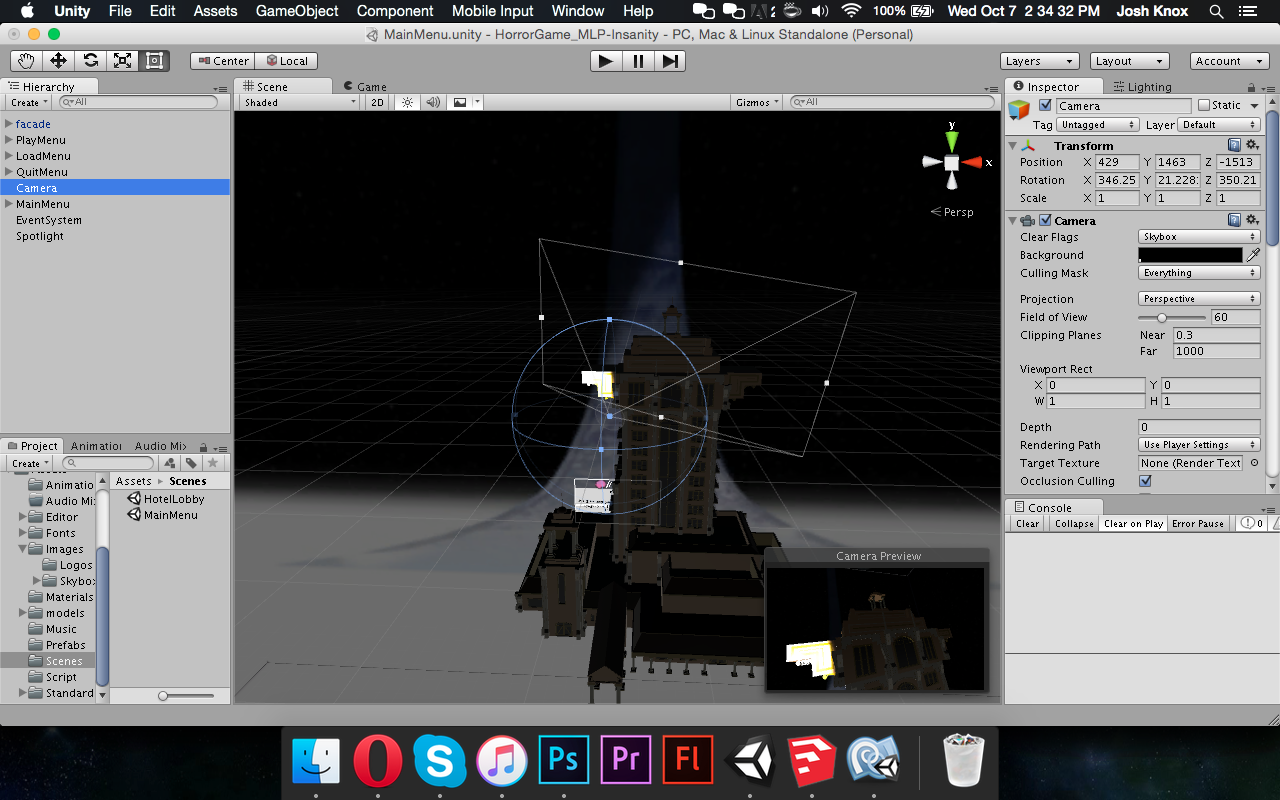The width and height of the screenshot is (1280, 800).
Task: Open Spotlight search in menu bar
Action: pyautogui.click(x=1216, y=11)
